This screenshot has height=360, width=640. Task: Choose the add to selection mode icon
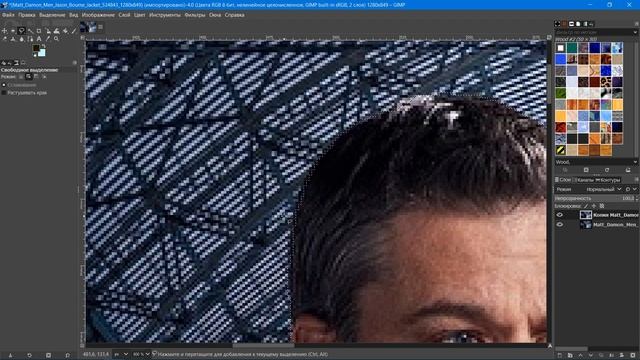(x=29, y=77)
